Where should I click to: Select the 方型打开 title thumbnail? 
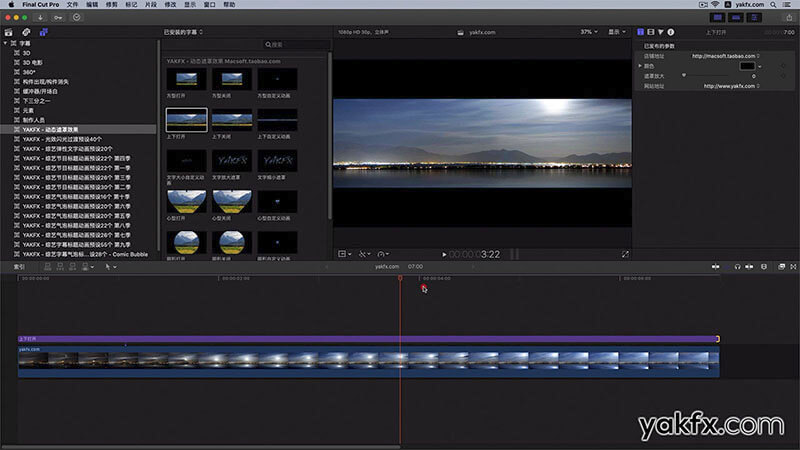click(x=187, y=79)
